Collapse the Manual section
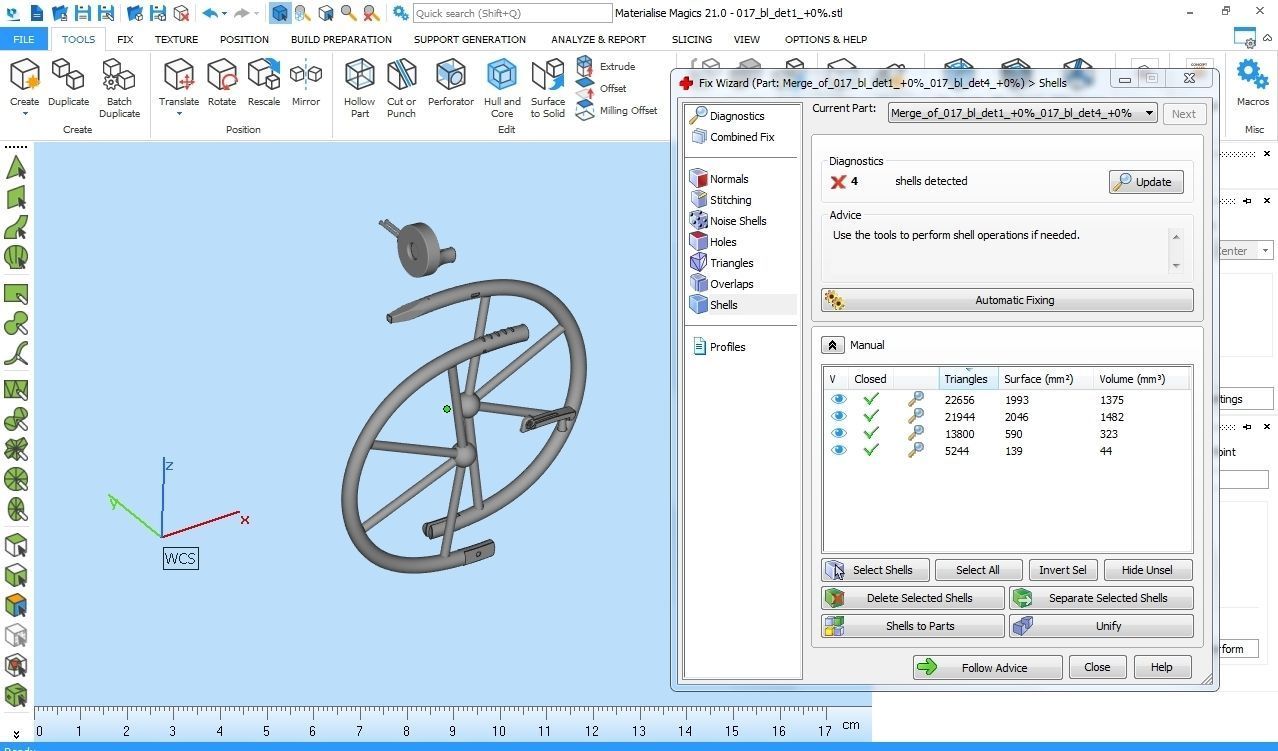The image size is (1278, 751). (833, 345)
